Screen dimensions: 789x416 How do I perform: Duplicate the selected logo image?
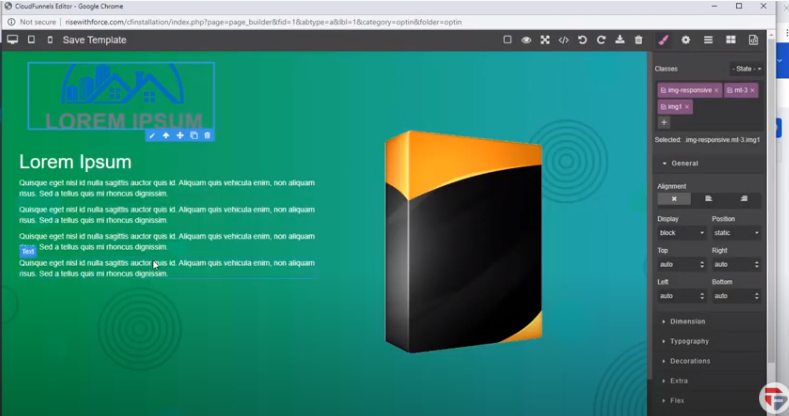pos(194,135)
